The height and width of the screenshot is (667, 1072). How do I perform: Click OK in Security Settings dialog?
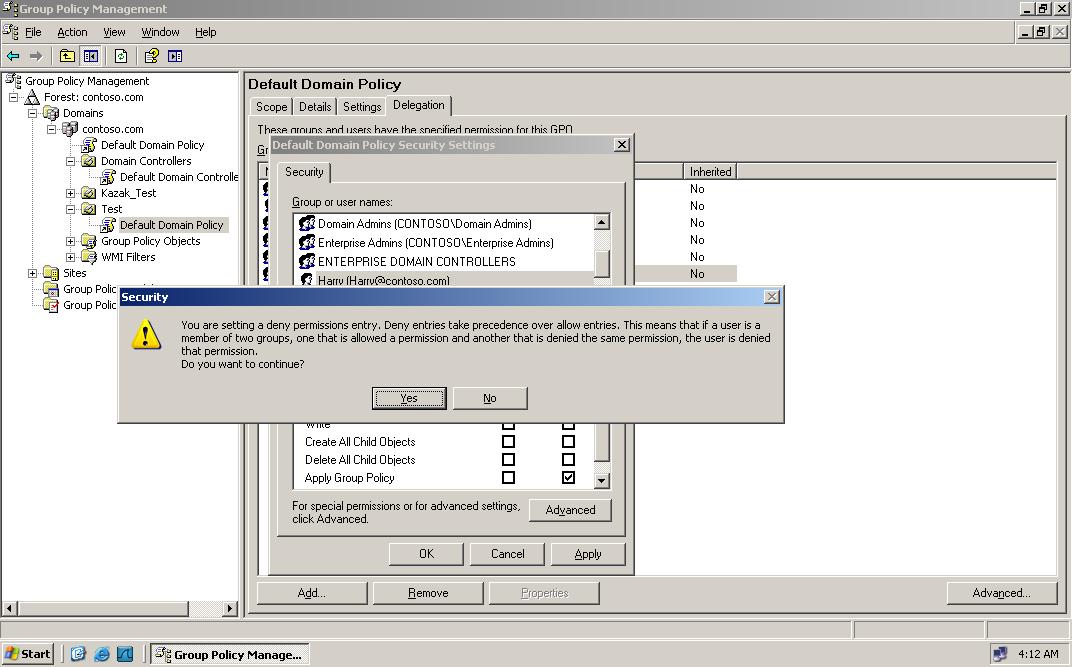click(x=426, y=554)
